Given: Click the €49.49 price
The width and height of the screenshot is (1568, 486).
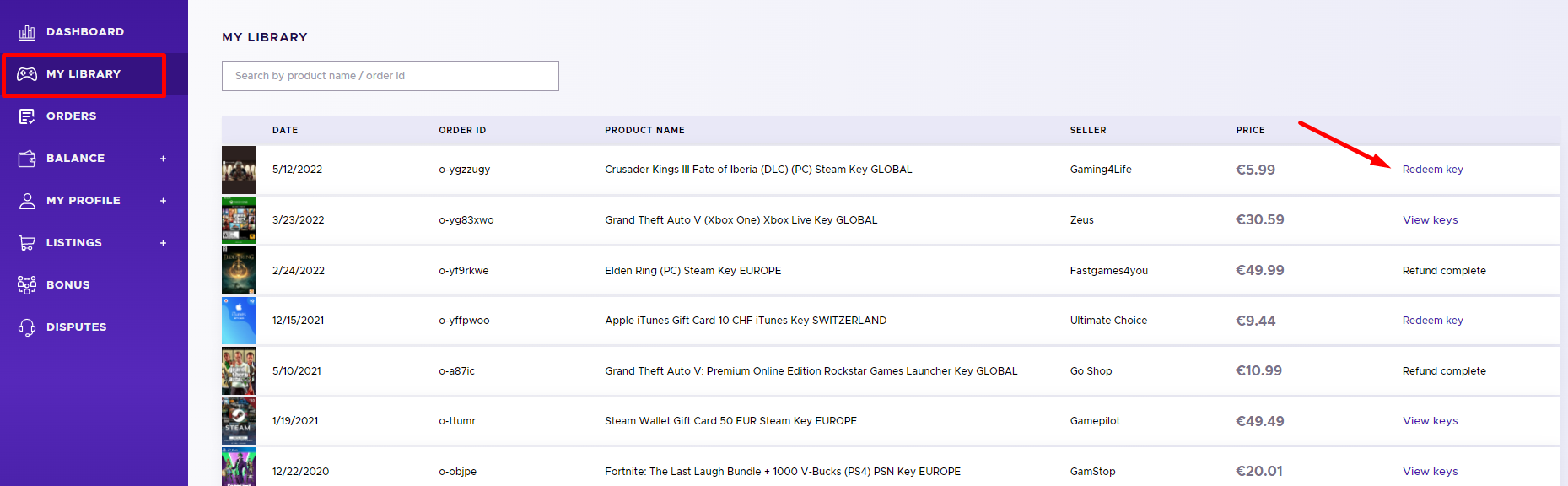Looking at the screenshot, I should tap(1259, 421).
